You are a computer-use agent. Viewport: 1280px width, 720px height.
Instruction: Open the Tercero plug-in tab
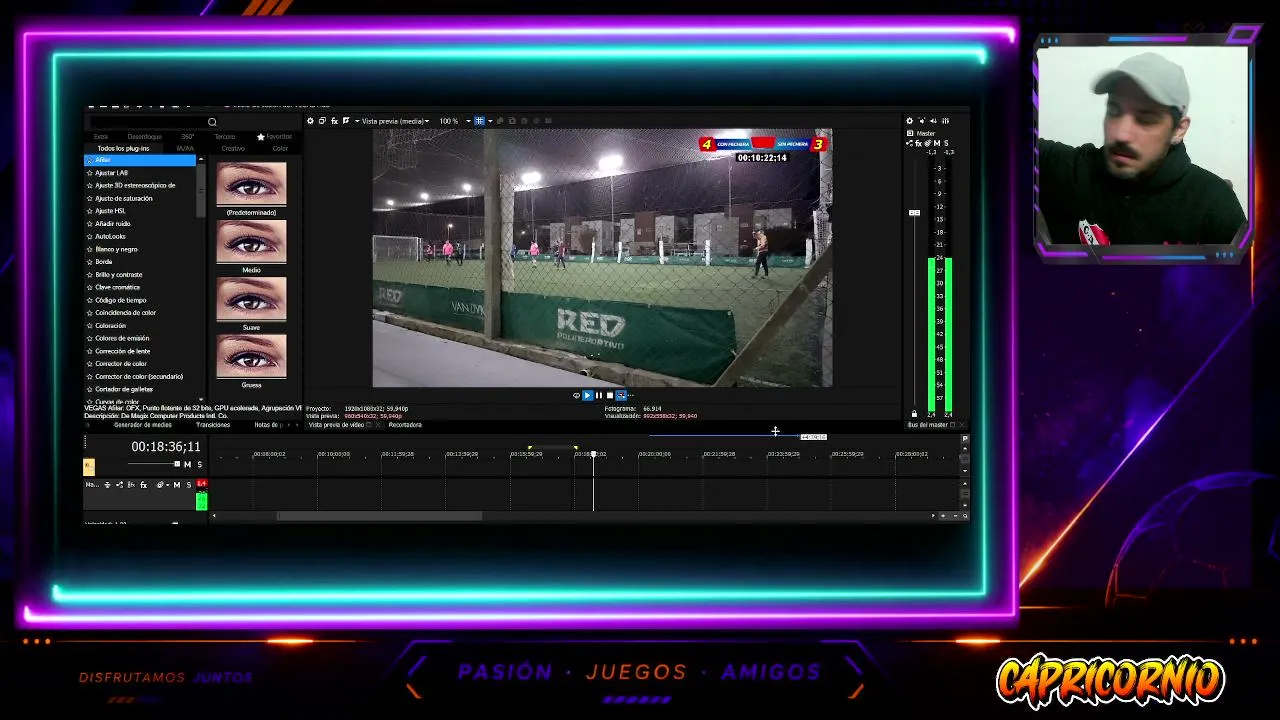pos(225,136)
